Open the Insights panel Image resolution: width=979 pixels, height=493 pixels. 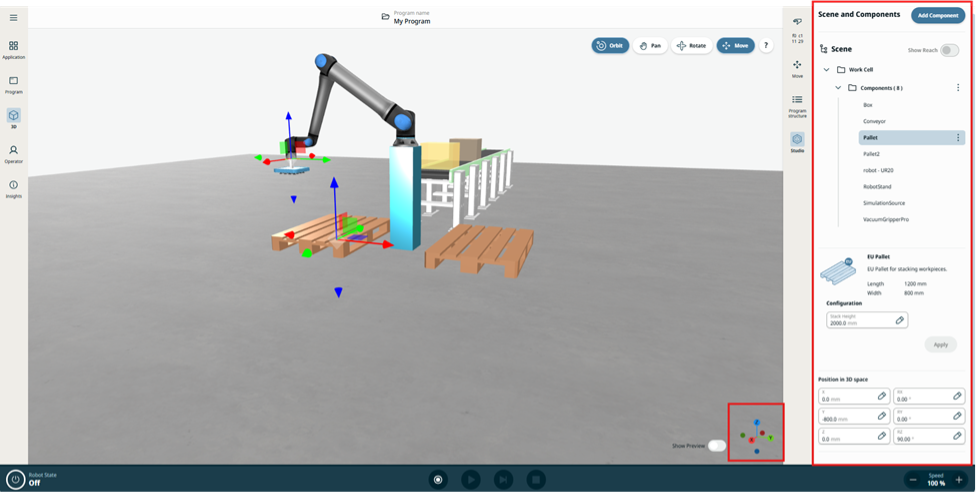pos(13,188)
